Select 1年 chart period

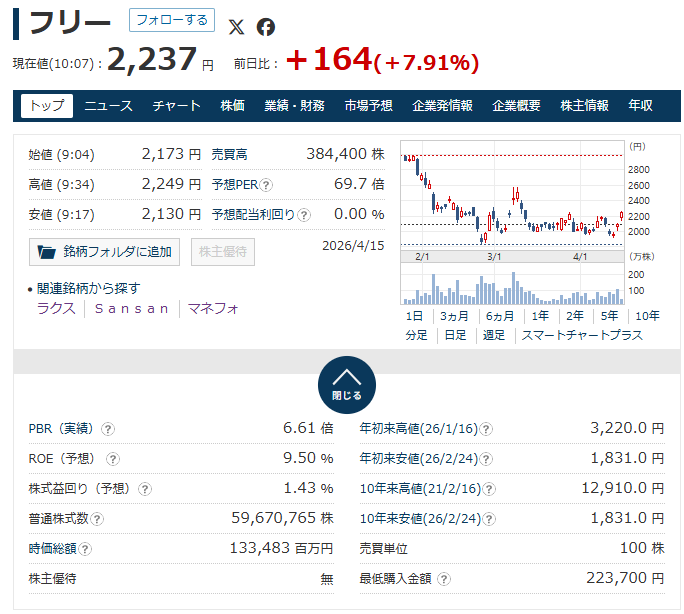click(540, 316)
